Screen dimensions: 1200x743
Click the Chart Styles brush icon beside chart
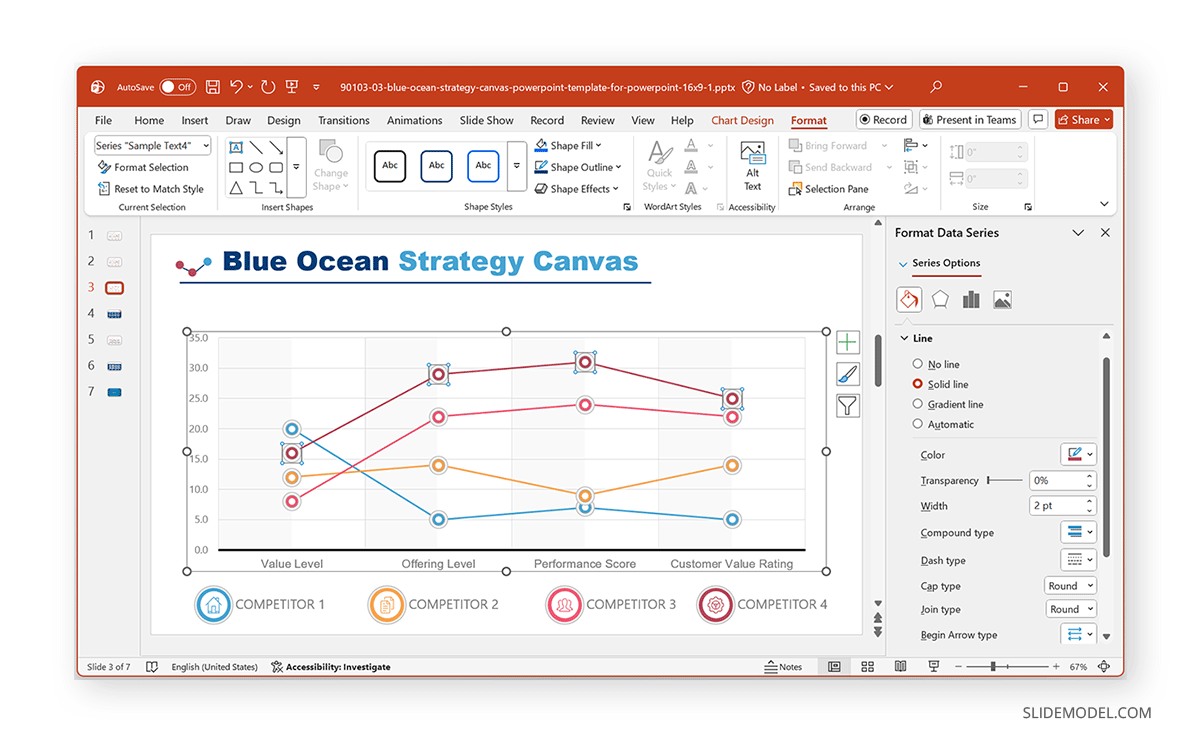pos(847,373)
